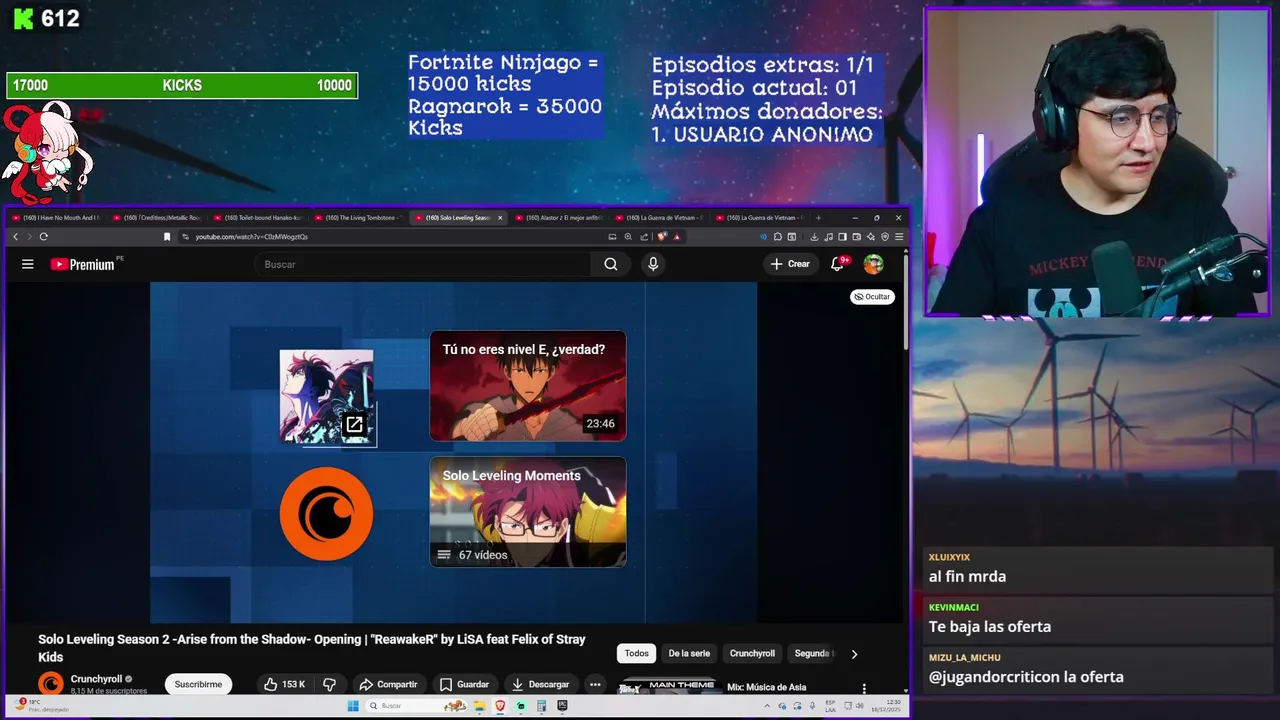1280x720 pixels.
Task: Open the Windows Start button
Action: click(353, 705)
